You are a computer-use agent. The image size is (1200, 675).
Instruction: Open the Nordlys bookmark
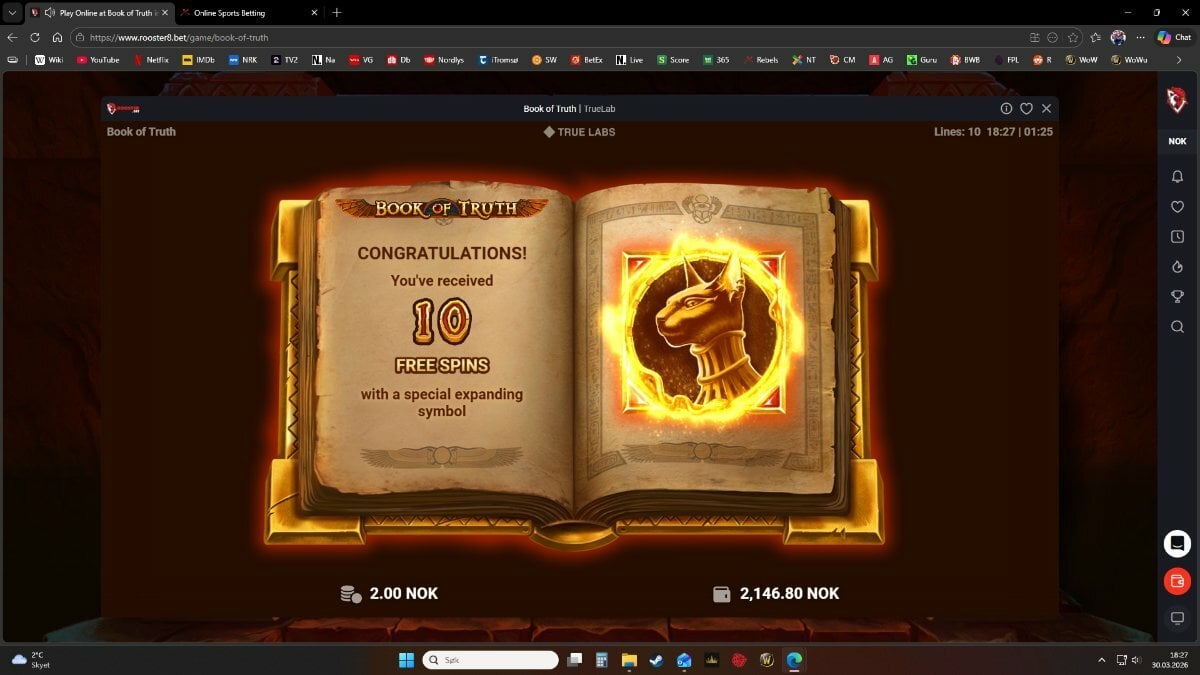(443, 60)
